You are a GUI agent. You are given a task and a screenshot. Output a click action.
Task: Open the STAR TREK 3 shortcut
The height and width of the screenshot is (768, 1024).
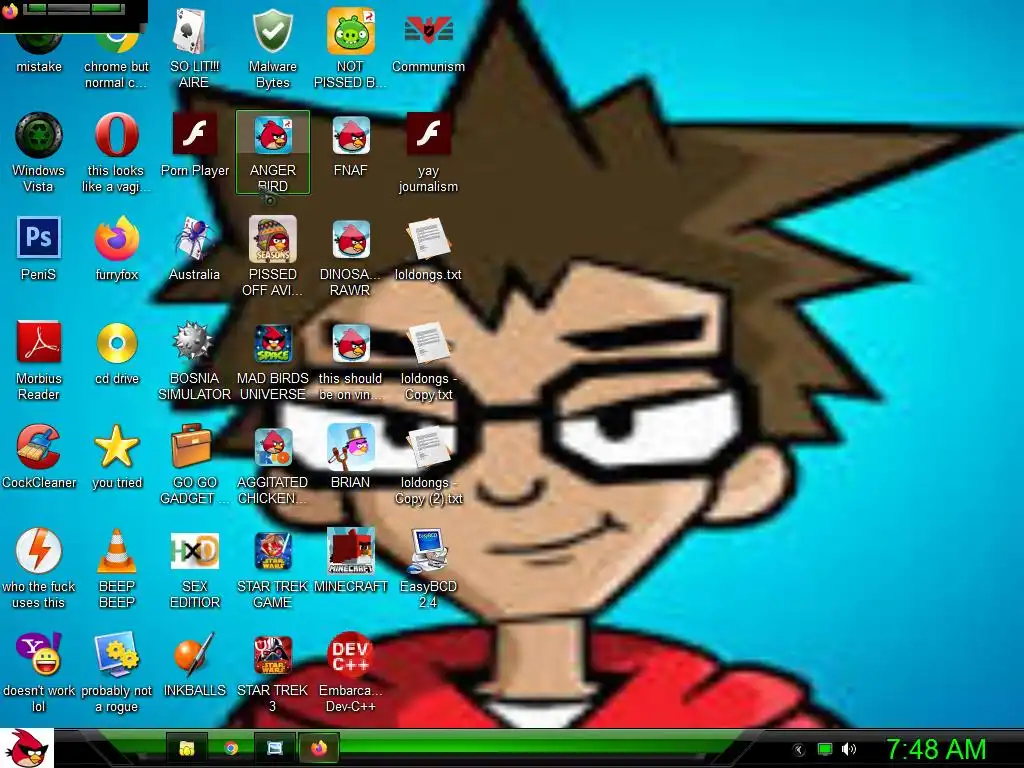pos(272,672)
